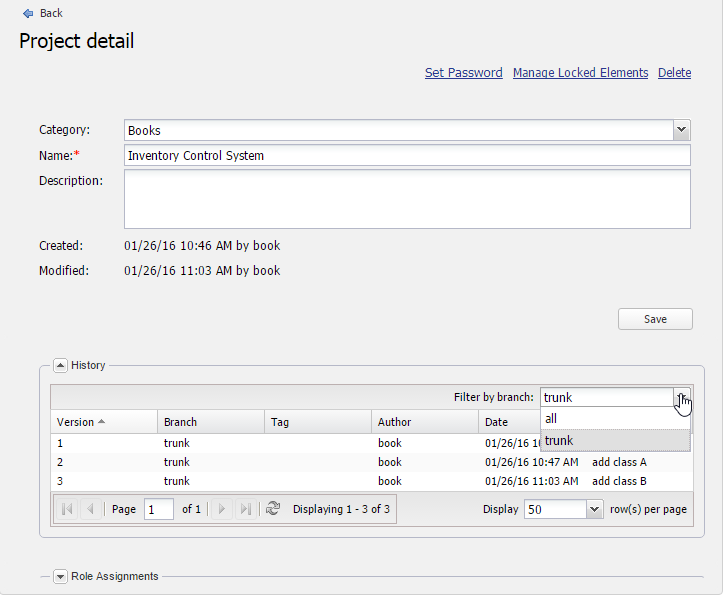Expand the Role Assignments section
Image resolution: width=723 pixels, height=595 pixels.
(61, 576)
